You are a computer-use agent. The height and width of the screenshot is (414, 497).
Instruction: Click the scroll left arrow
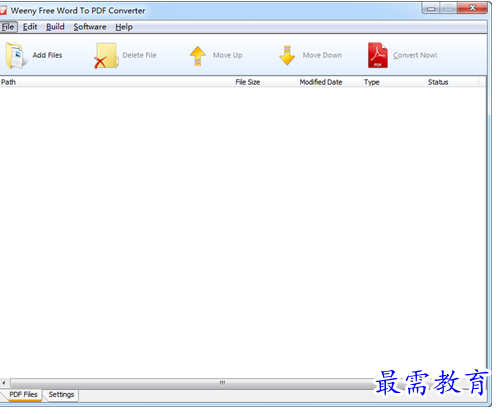tap(4, 383)
